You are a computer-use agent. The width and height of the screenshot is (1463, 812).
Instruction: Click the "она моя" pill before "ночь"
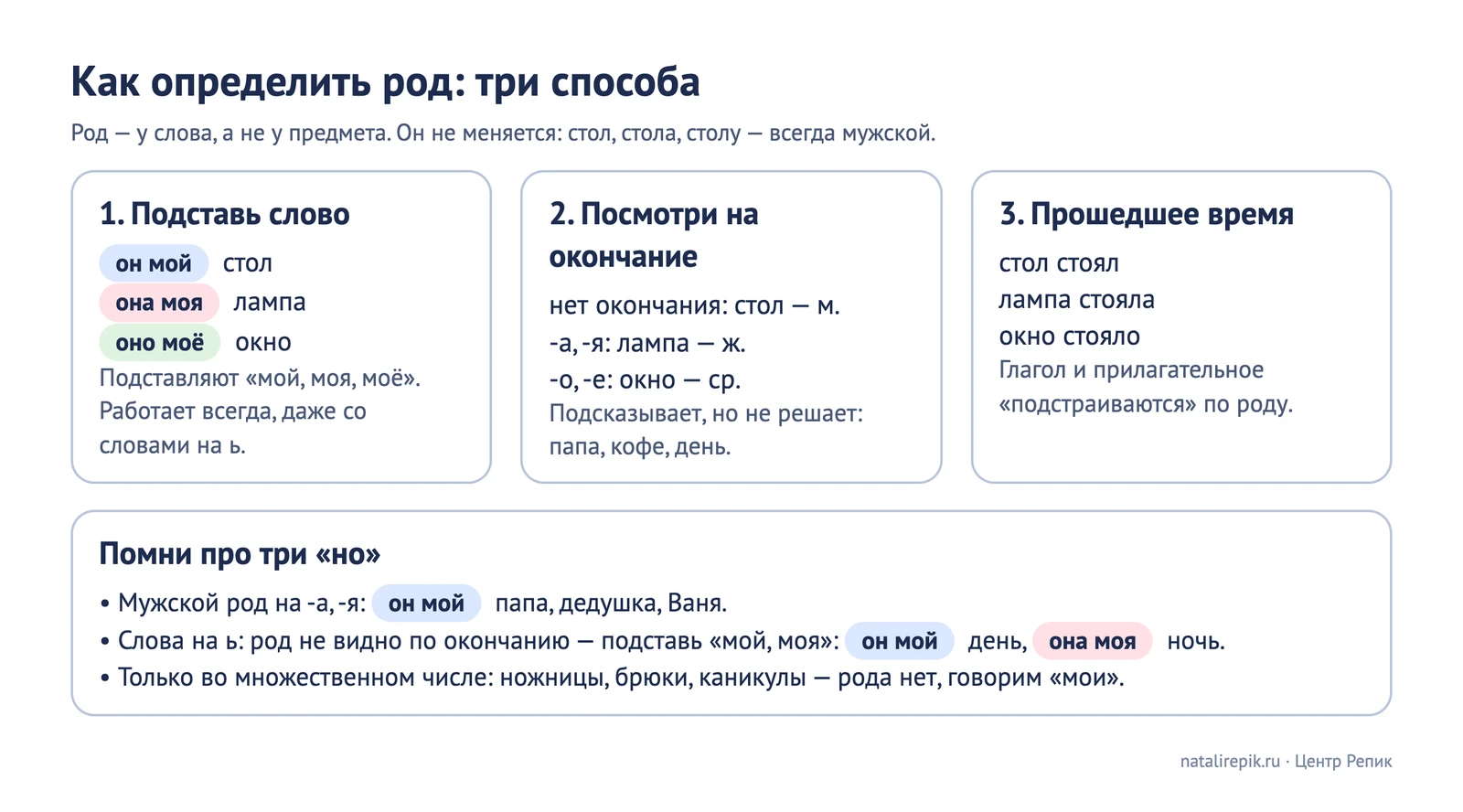point(1093,641)
